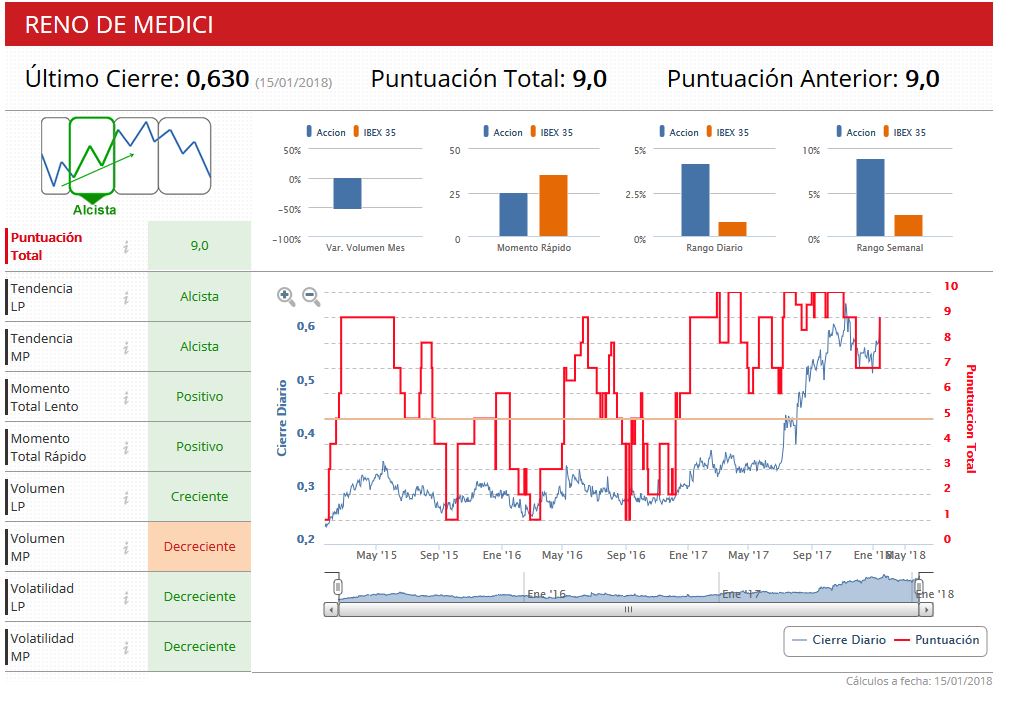Zoom in on the price chart
The width and height of the screenshot is (1011, 702).
(x=286, y=297)
